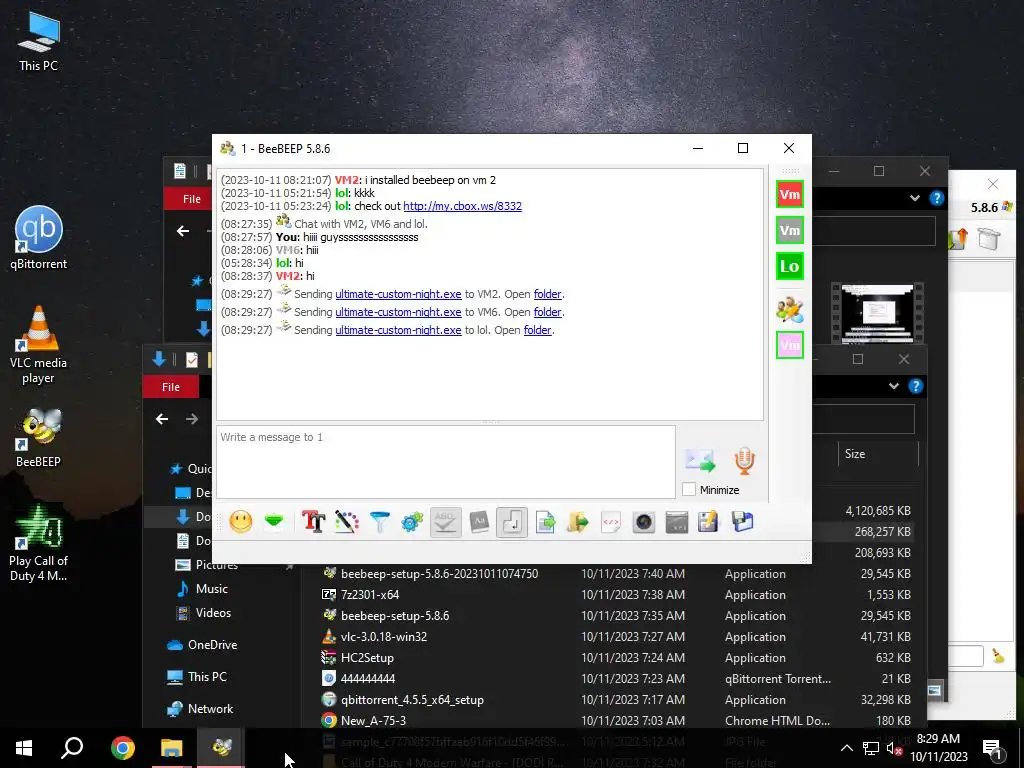Click the camera screenshot icon in toolbar
The image size is (1024, 768).
click(644, 522)
